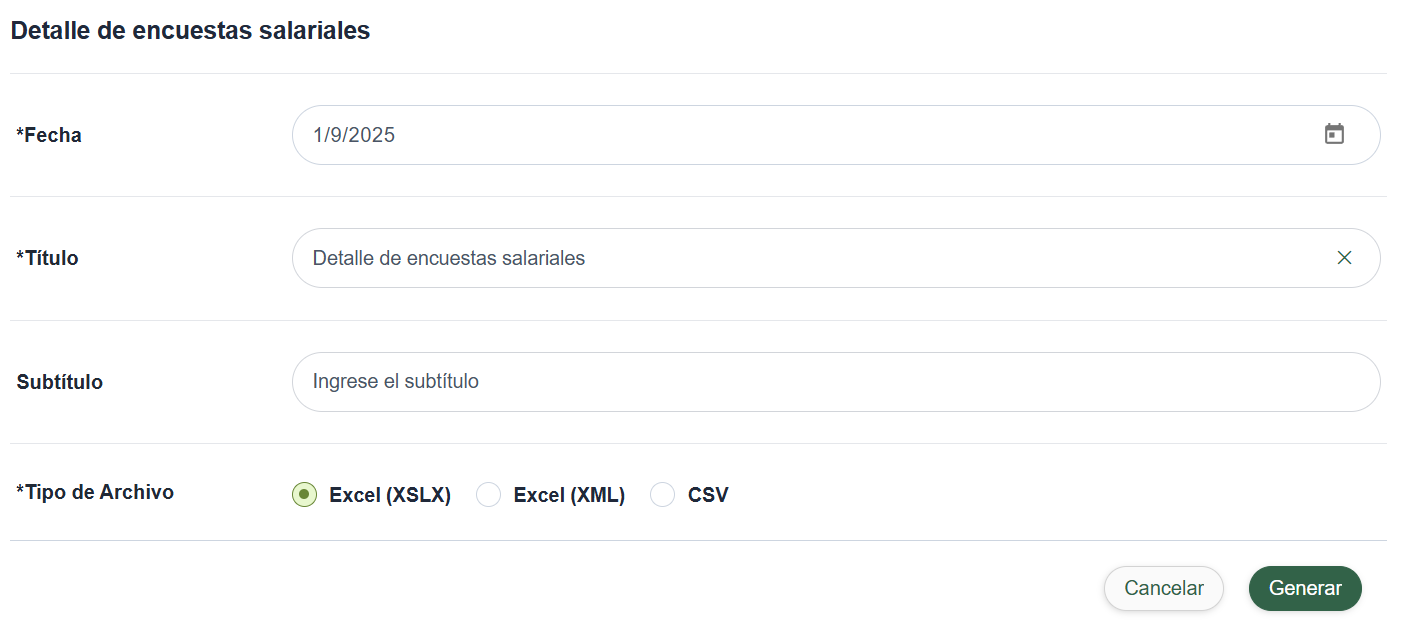Click the Subtítulo field label

pyautogui.click(x=60, y=382)
